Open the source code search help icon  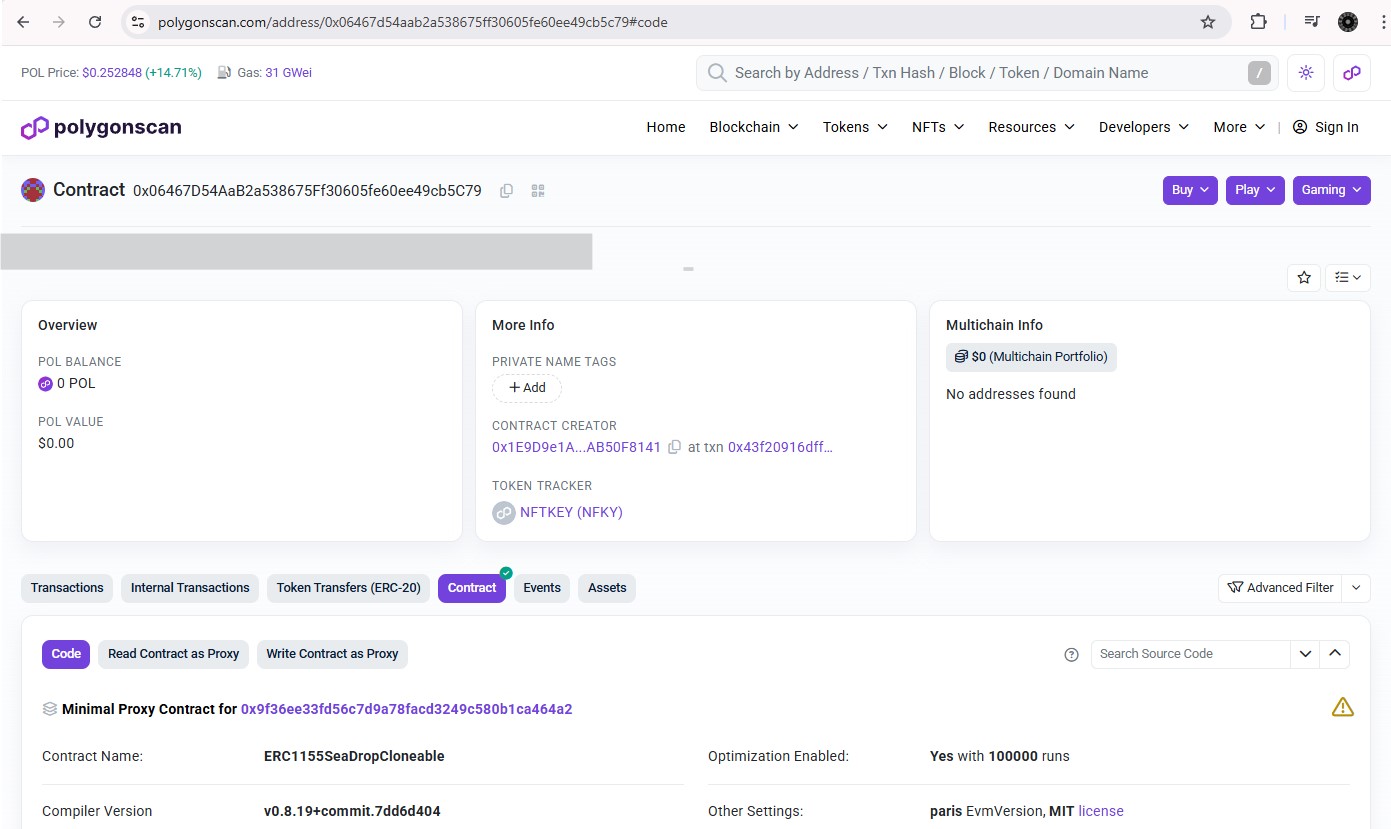click(x=1071, y=655)
